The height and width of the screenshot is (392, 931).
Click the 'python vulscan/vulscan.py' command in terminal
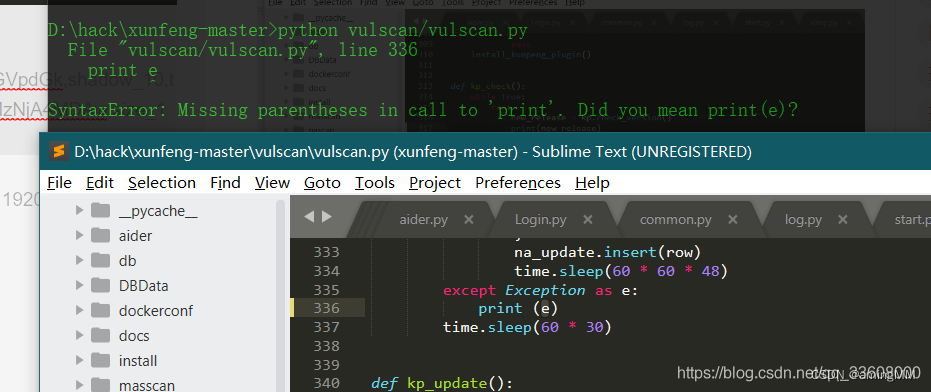(x=402, y=30)
